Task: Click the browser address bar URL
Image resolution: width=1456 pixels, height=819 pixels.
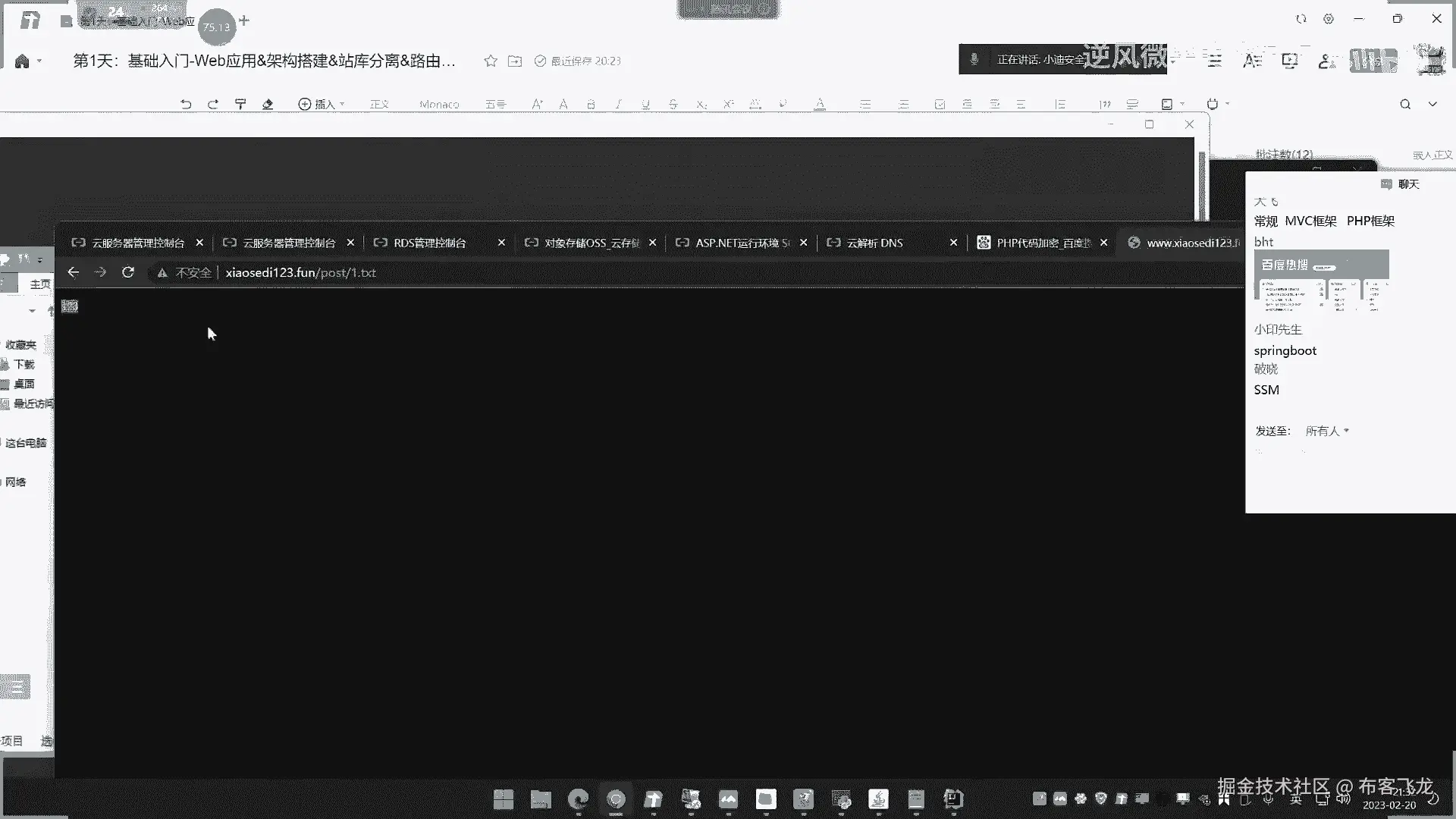Action: tap(300, 272)
